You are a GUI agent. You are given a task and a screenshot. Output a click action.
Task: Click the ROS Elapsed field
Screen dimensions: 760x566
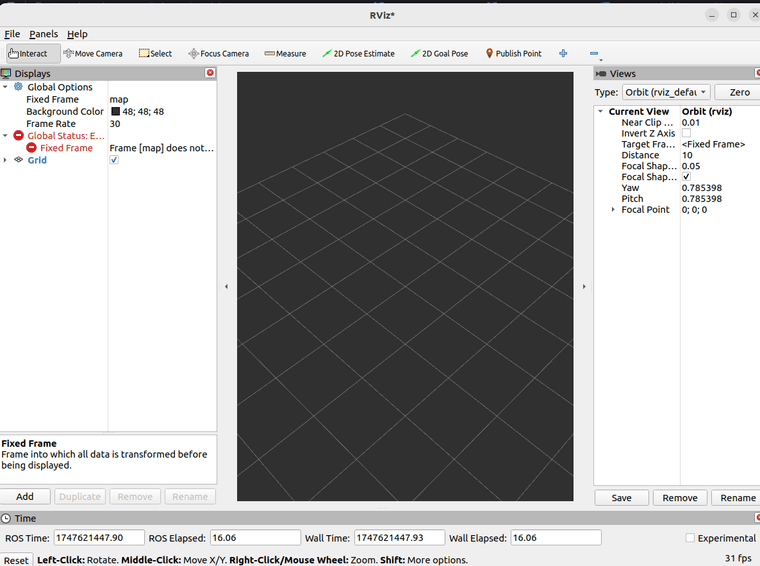click(x=255, y=538)
